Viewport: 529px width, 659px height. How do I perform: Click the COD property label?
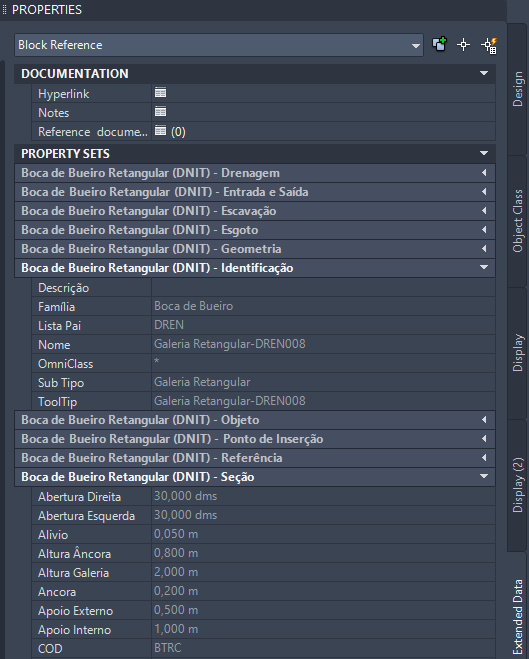tap(50, 648)
